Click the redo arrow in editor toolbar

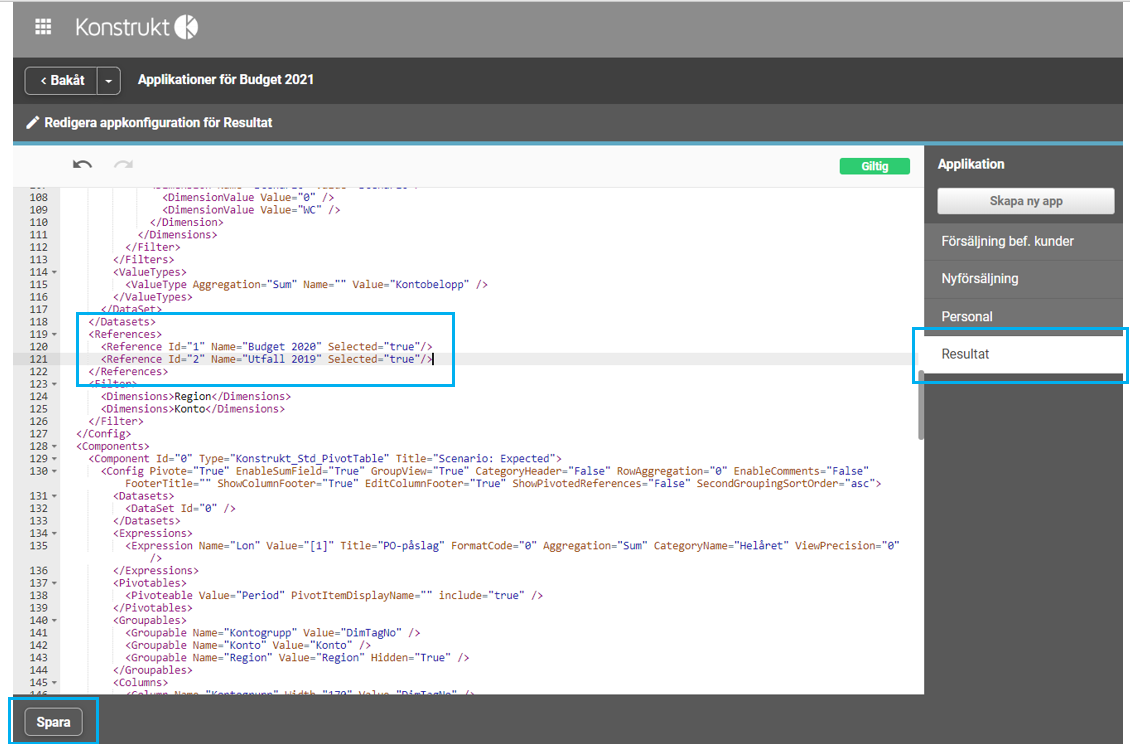122,165
